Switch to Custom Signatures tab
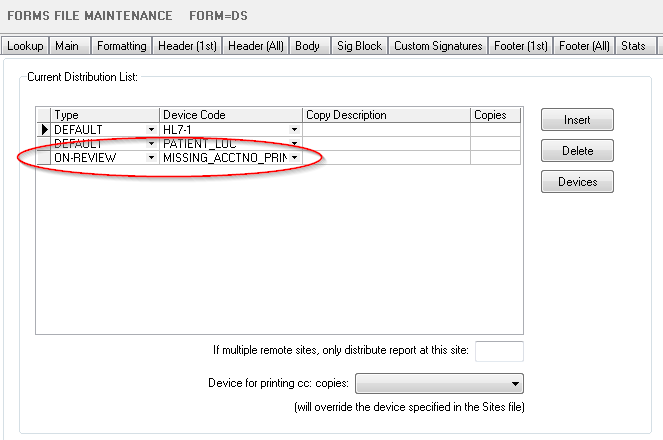The height and width of the screenshot is (440, 663). coord(438,46)
